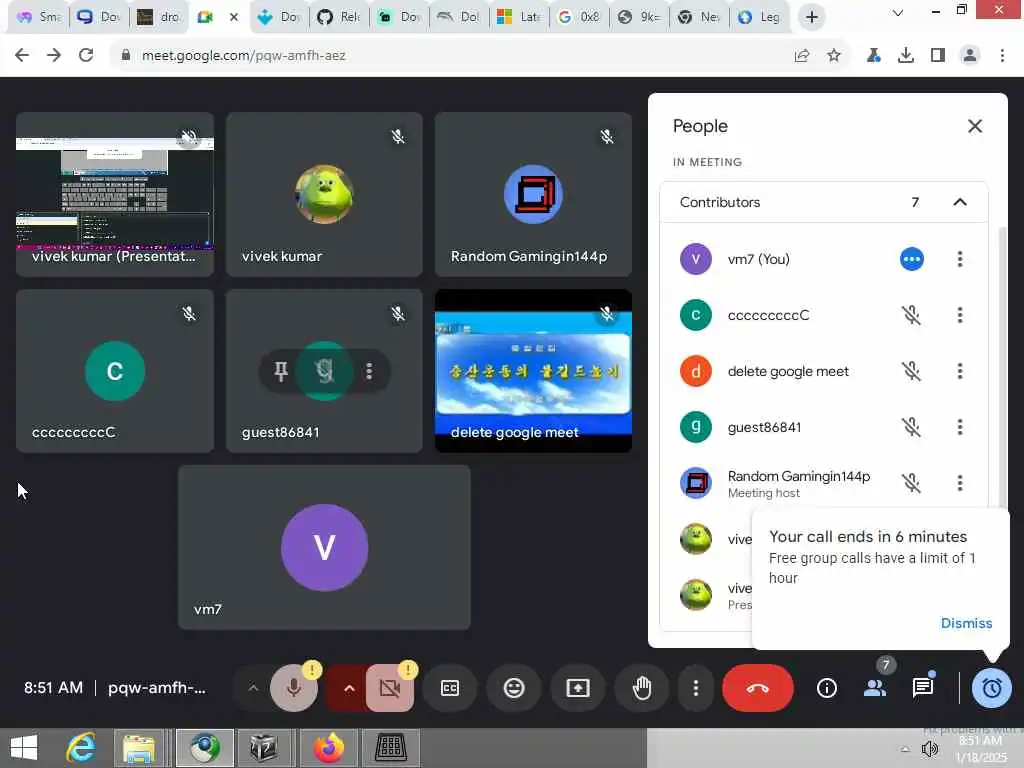Leave call with red hang-up button

758,688
